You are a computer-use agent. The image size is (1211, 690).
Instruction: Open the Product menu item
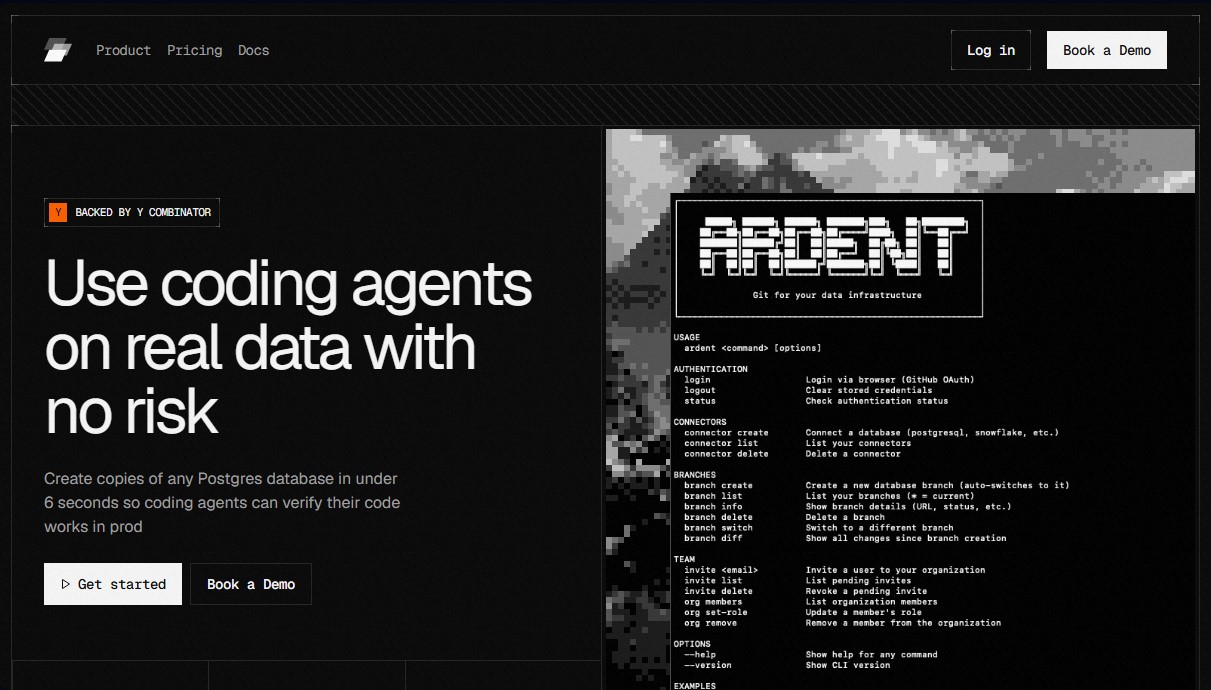click(123, 50)
